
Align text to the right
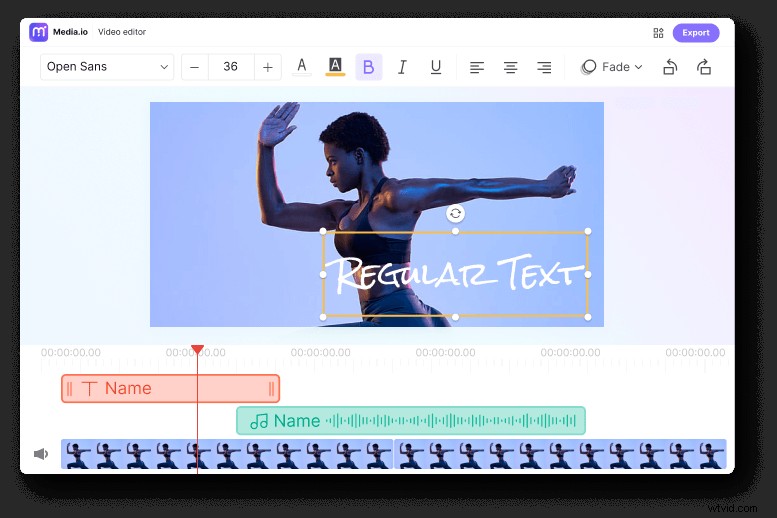pyautogui.click(x=544, y=67)
